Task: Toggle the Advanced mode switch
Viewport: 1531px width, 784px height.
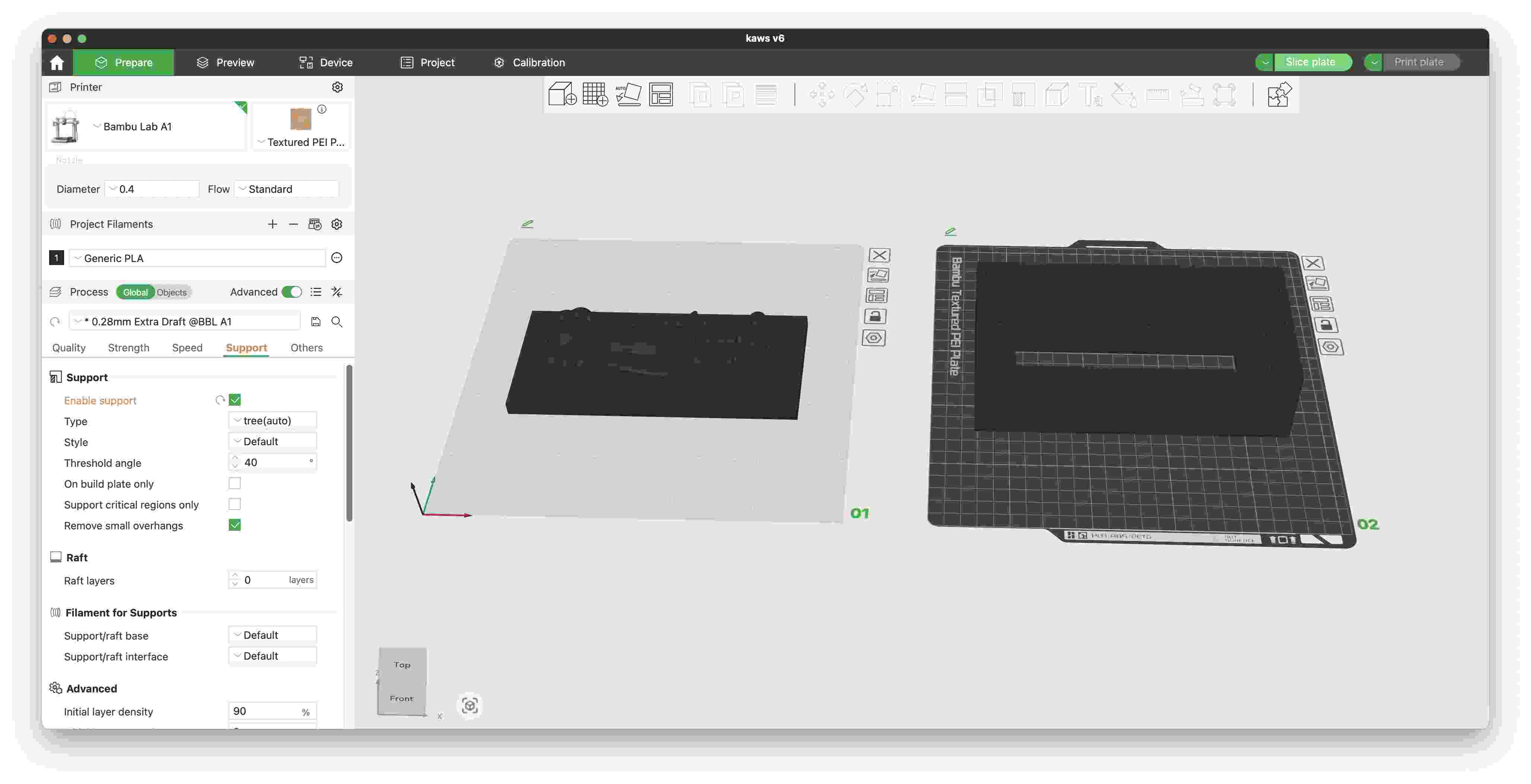Action: coord(292,291)
